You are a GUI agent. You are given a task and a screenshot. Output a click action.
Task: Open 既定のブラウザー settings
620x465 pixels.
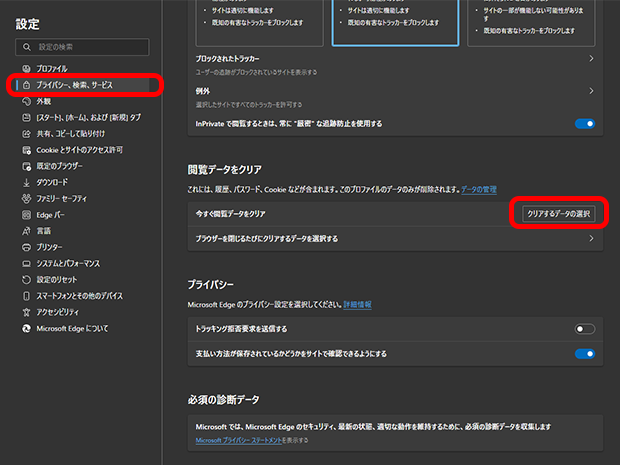pos(59,166)
